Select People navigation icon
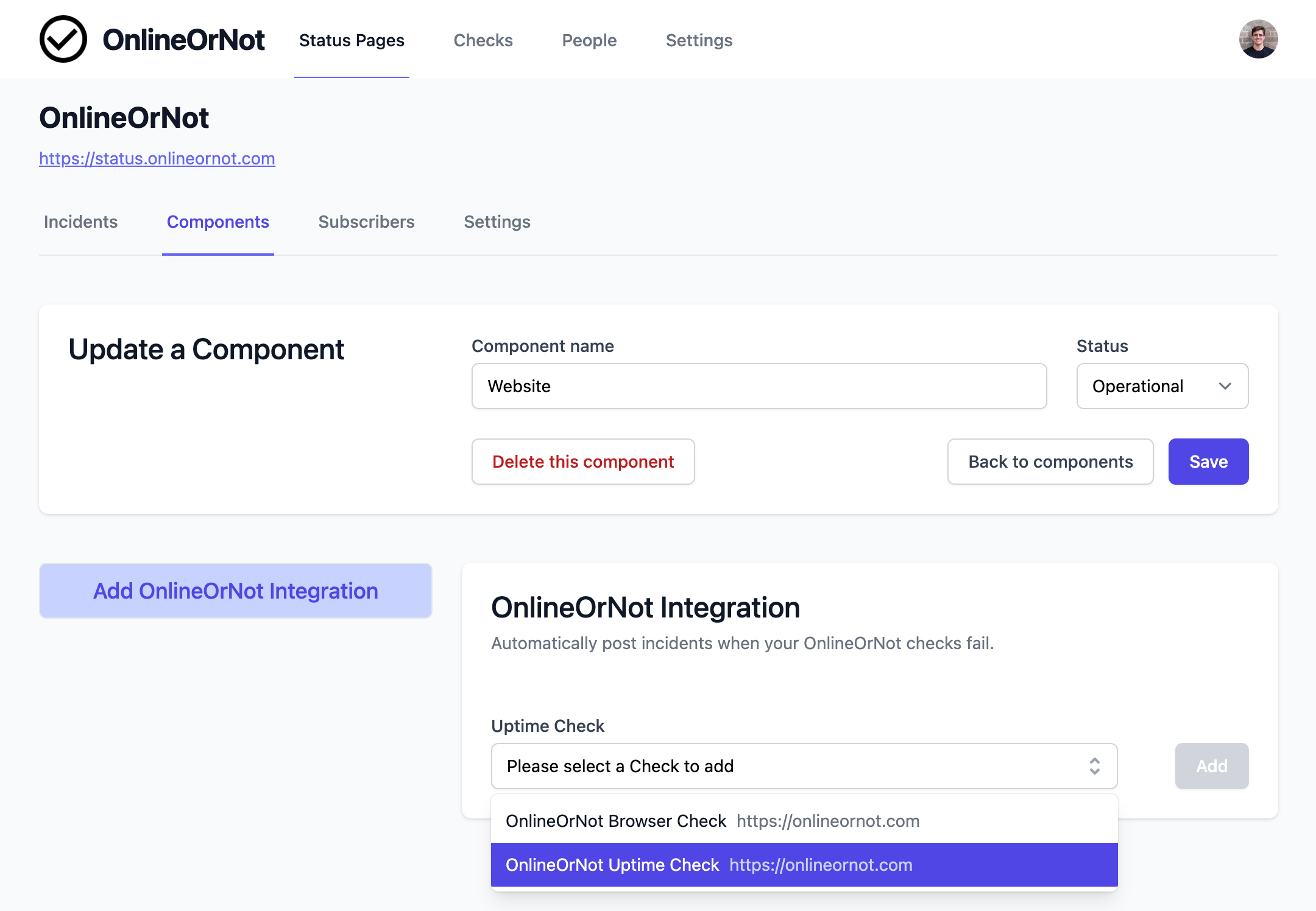This screenshot has width=1316, height=911. point(589,40)
